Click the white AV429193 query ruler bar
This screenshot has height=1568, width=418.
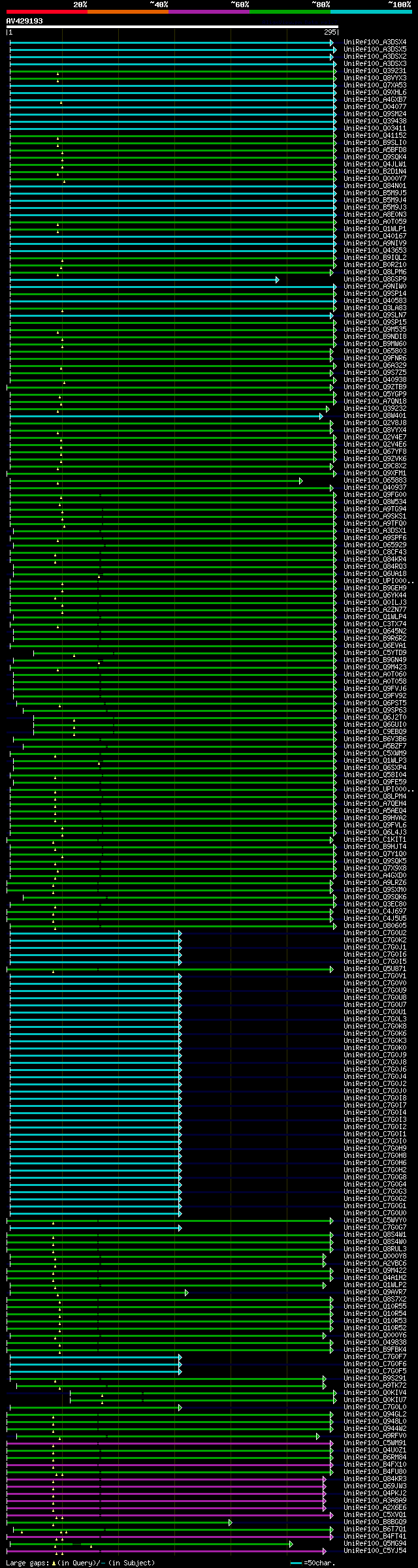pyautogui.click(x=172, y=27)
